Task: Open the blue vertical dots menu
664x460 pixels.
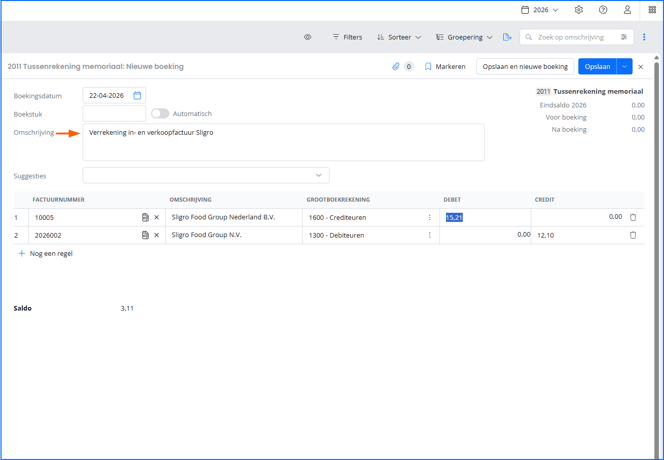Action: 644,37
